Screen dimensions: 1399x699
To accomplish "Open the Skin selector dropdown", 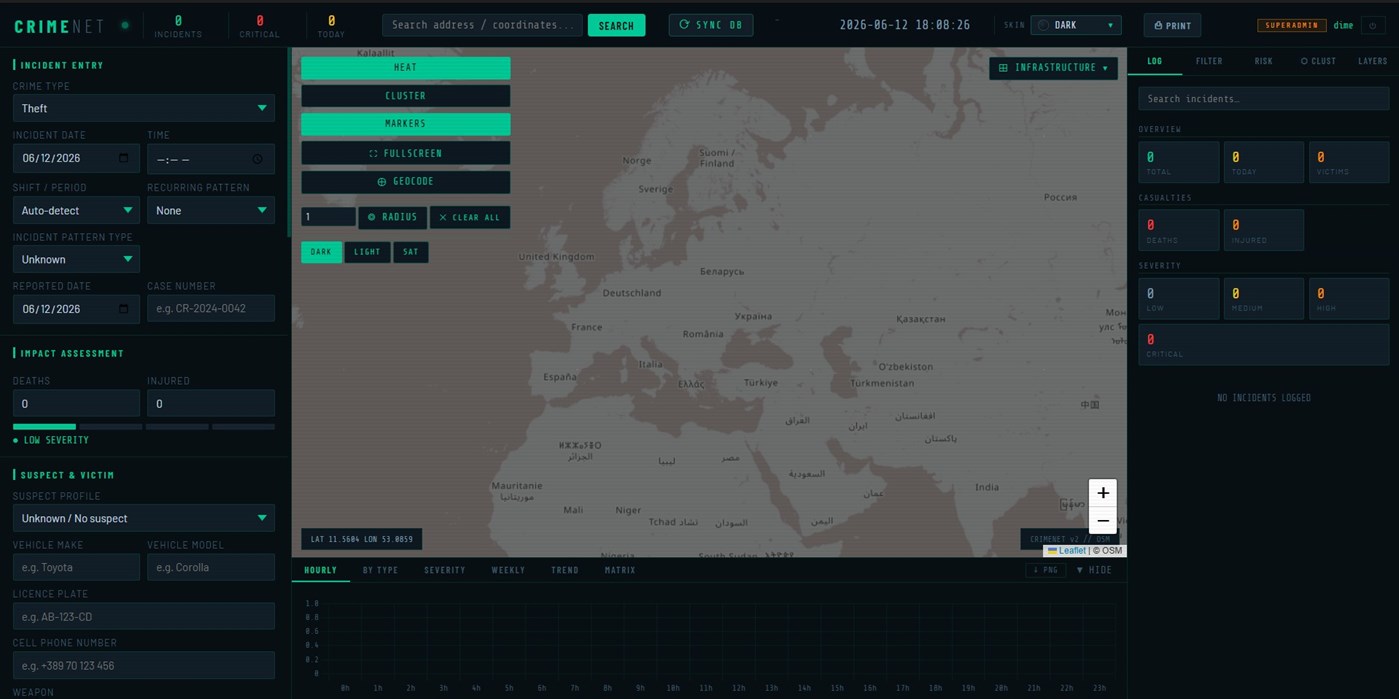I will (x=1076, y=25).
